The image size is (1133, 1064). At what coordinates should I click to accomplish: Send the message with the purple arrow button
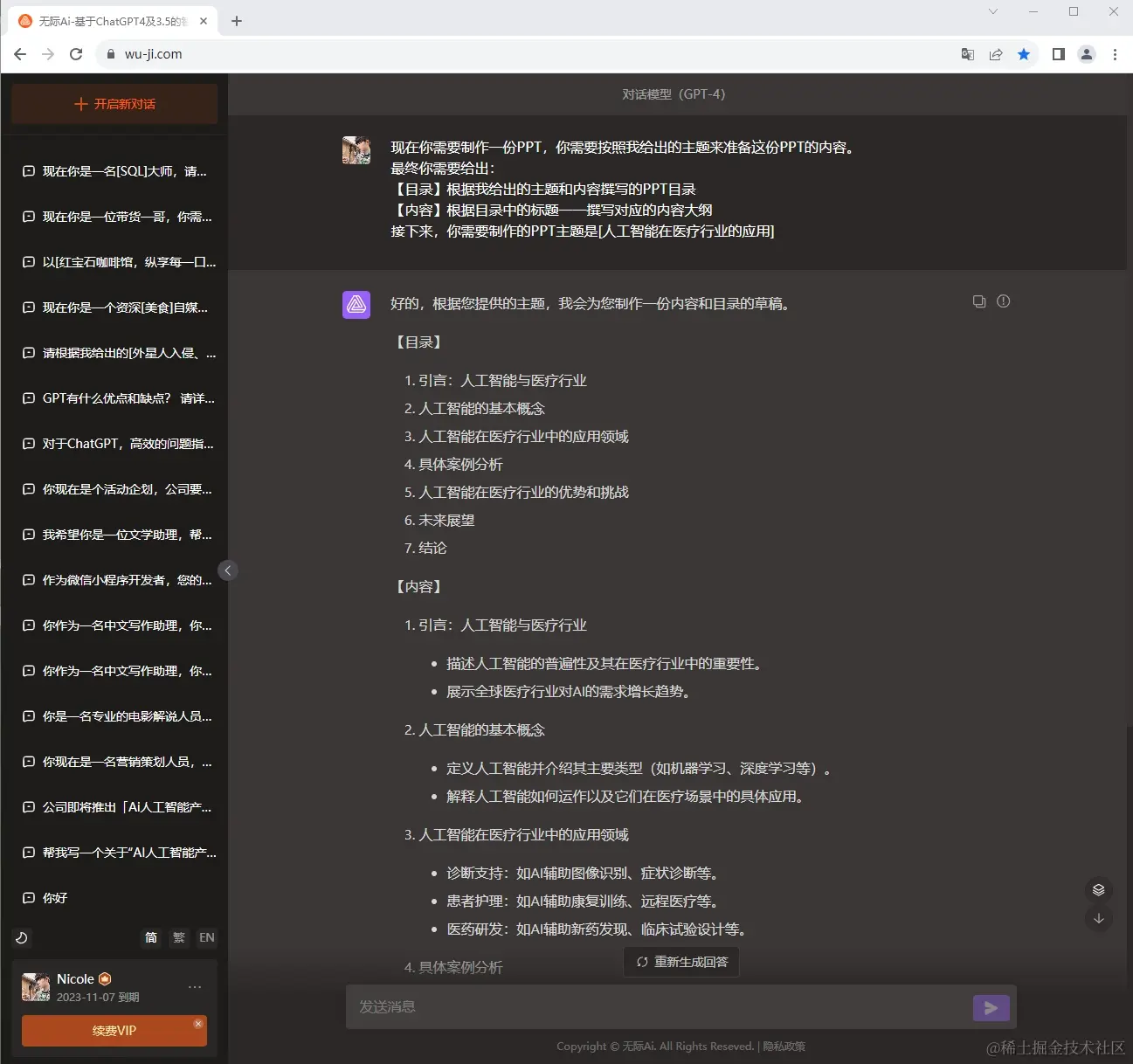click(x=991, y=1007)
